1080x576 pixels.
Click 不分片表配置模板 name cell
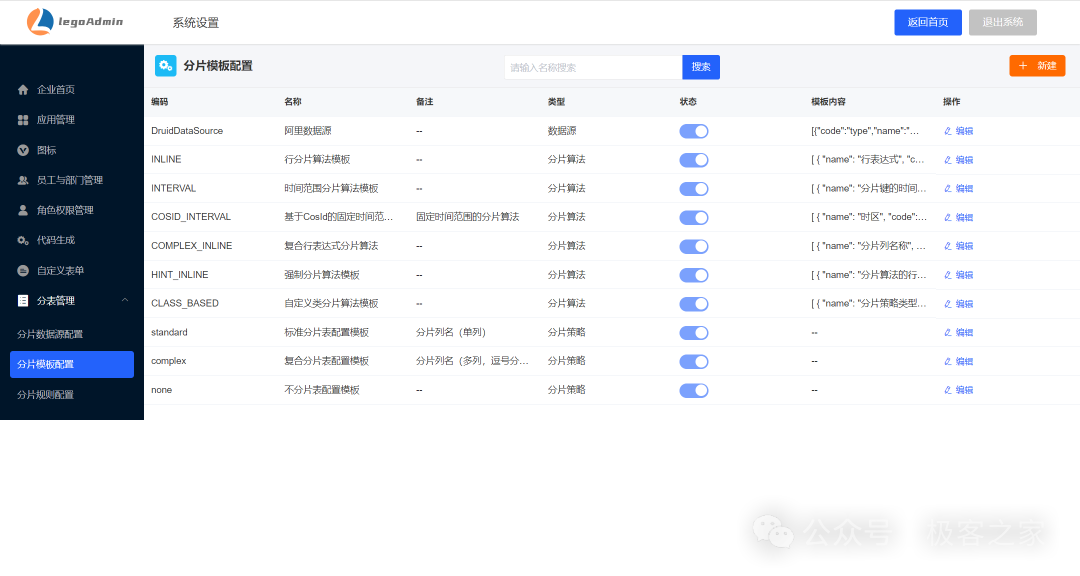click(x=322, y=390)
